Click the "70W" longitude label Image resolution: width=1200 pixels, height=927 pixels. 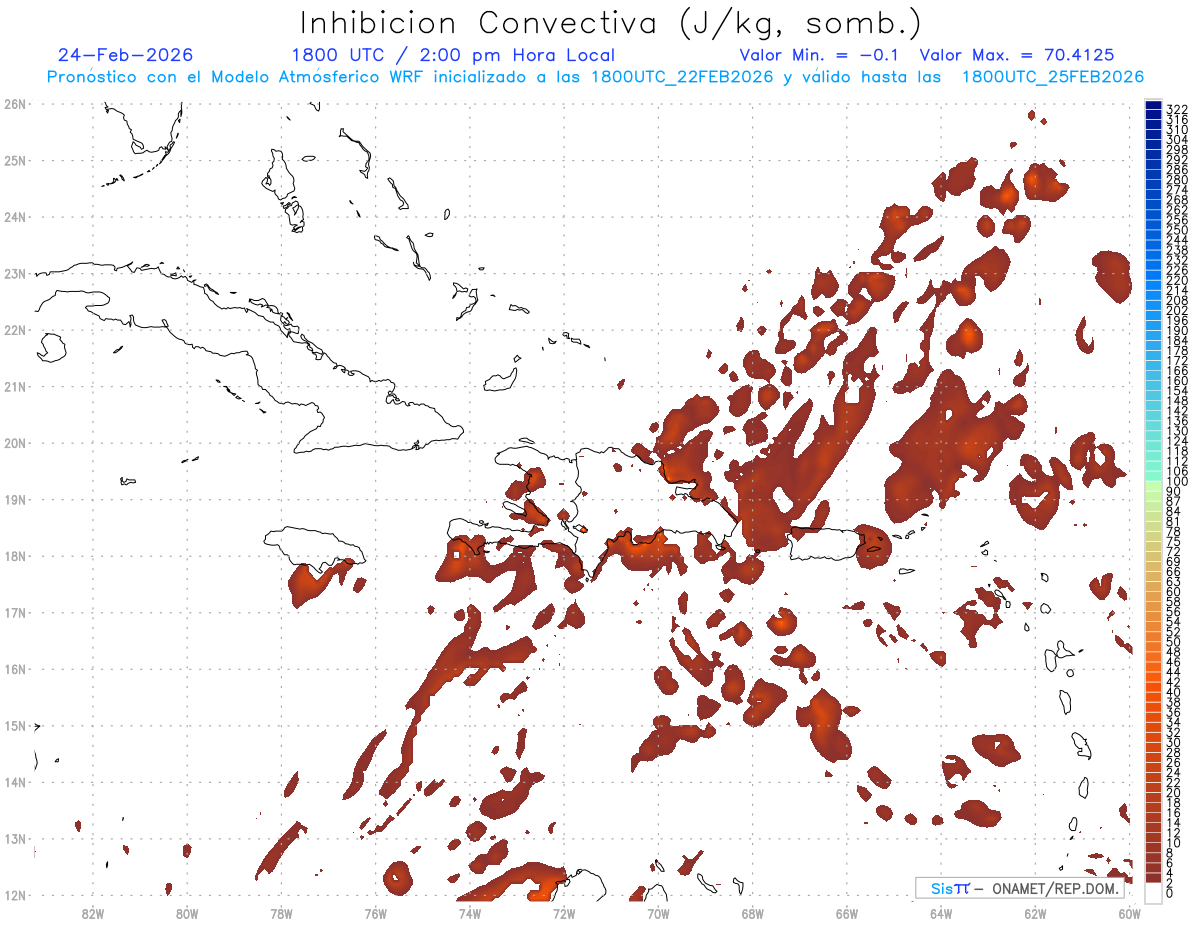tap(658, 912)
